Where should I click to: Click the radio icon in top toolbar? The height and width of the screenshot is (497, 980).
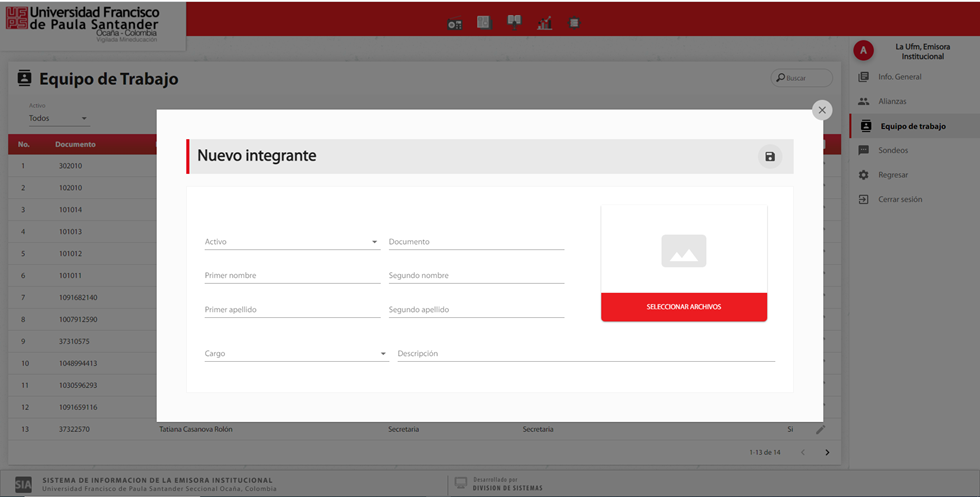[x=454, y=23]
